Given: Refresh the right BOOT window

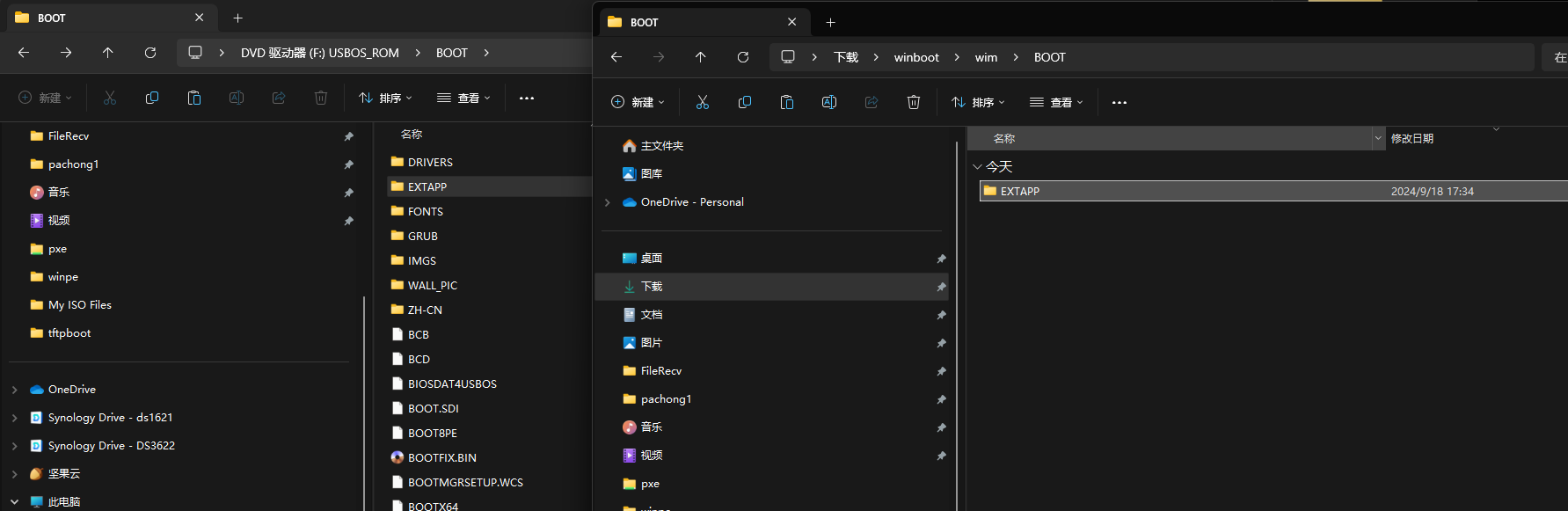Looking at the screenshot, I should click(x=743, y=57).
